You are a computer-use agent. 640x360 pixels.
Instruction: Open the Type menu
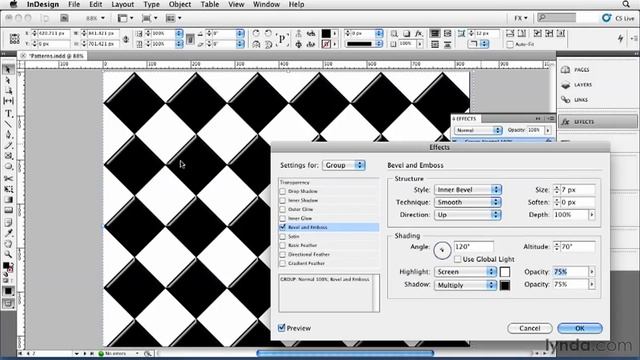(x=151, y=4)
